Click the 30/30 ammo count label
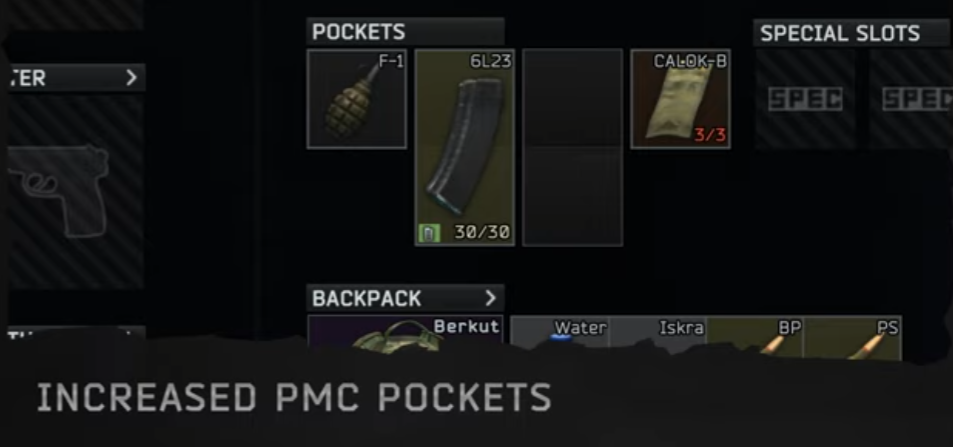Image resolution: width=953 pixels, height=447 pixels. point(481,232)
